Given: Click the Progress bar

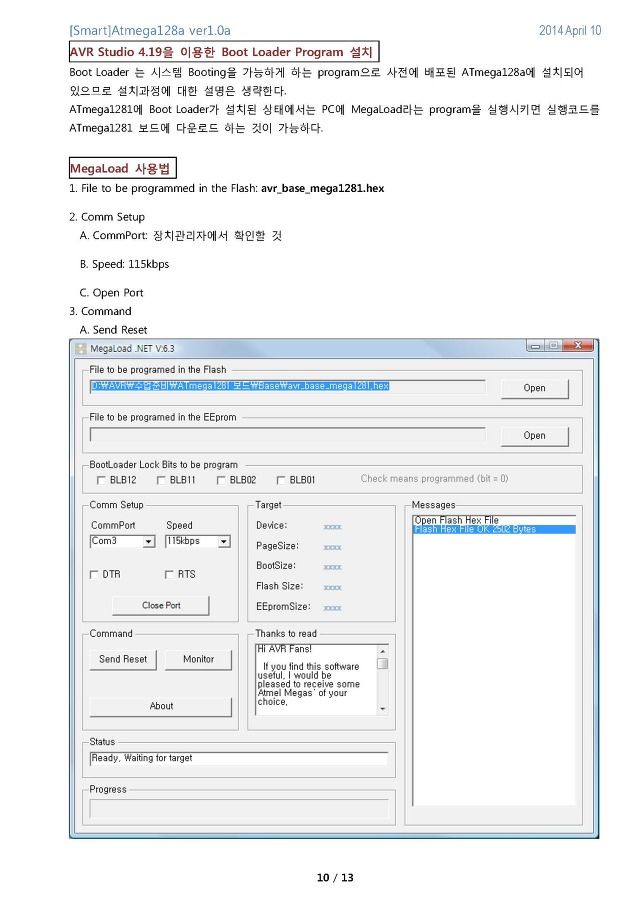Looking at the screenshot, I should point(239,809).
